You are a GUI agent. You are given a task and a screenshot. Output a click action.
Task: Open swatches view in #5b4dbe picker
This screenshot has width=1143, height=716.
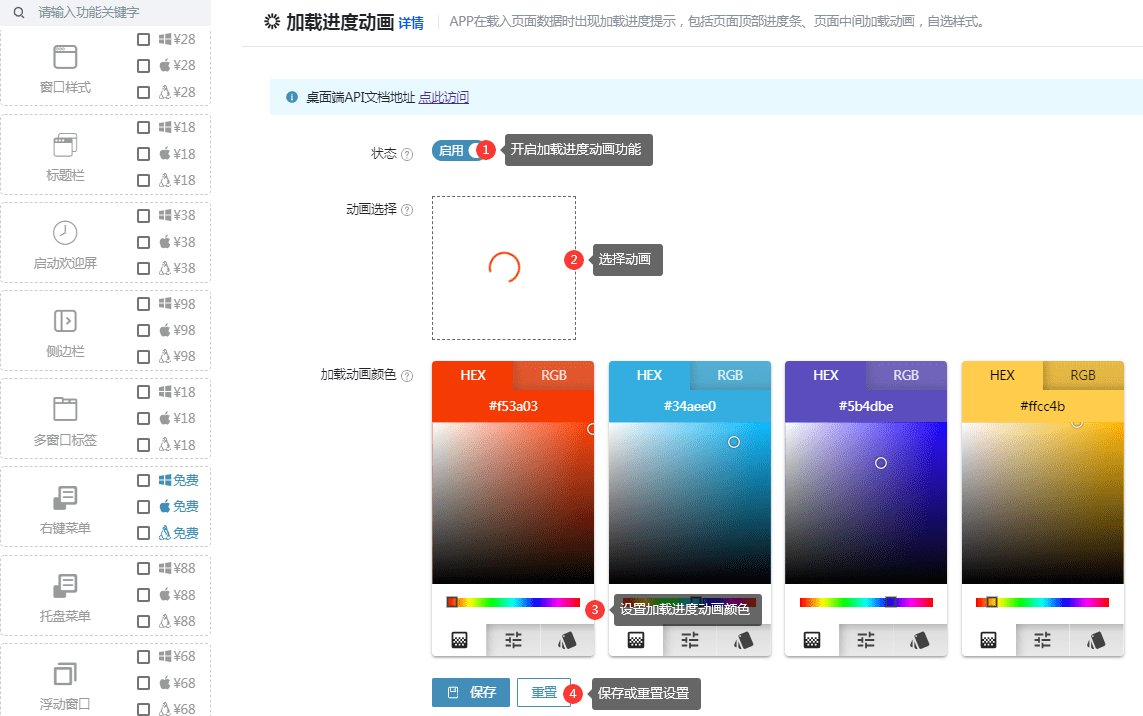(x=920, y=640)
